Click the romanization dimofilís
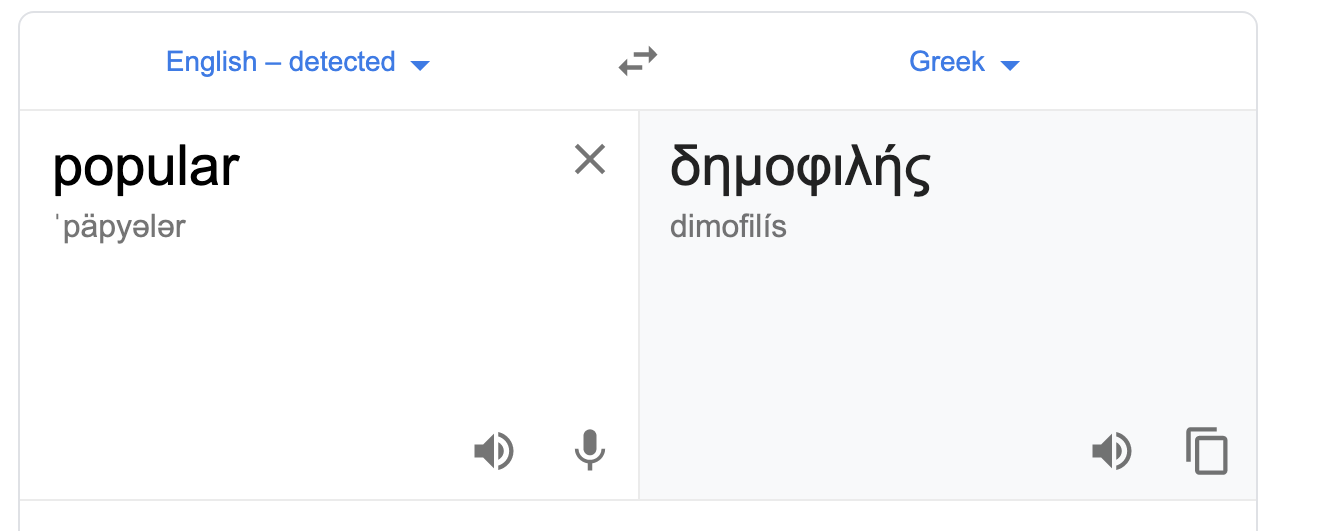The width and height of the screenshot is (1317, 531). pos(728,227)
